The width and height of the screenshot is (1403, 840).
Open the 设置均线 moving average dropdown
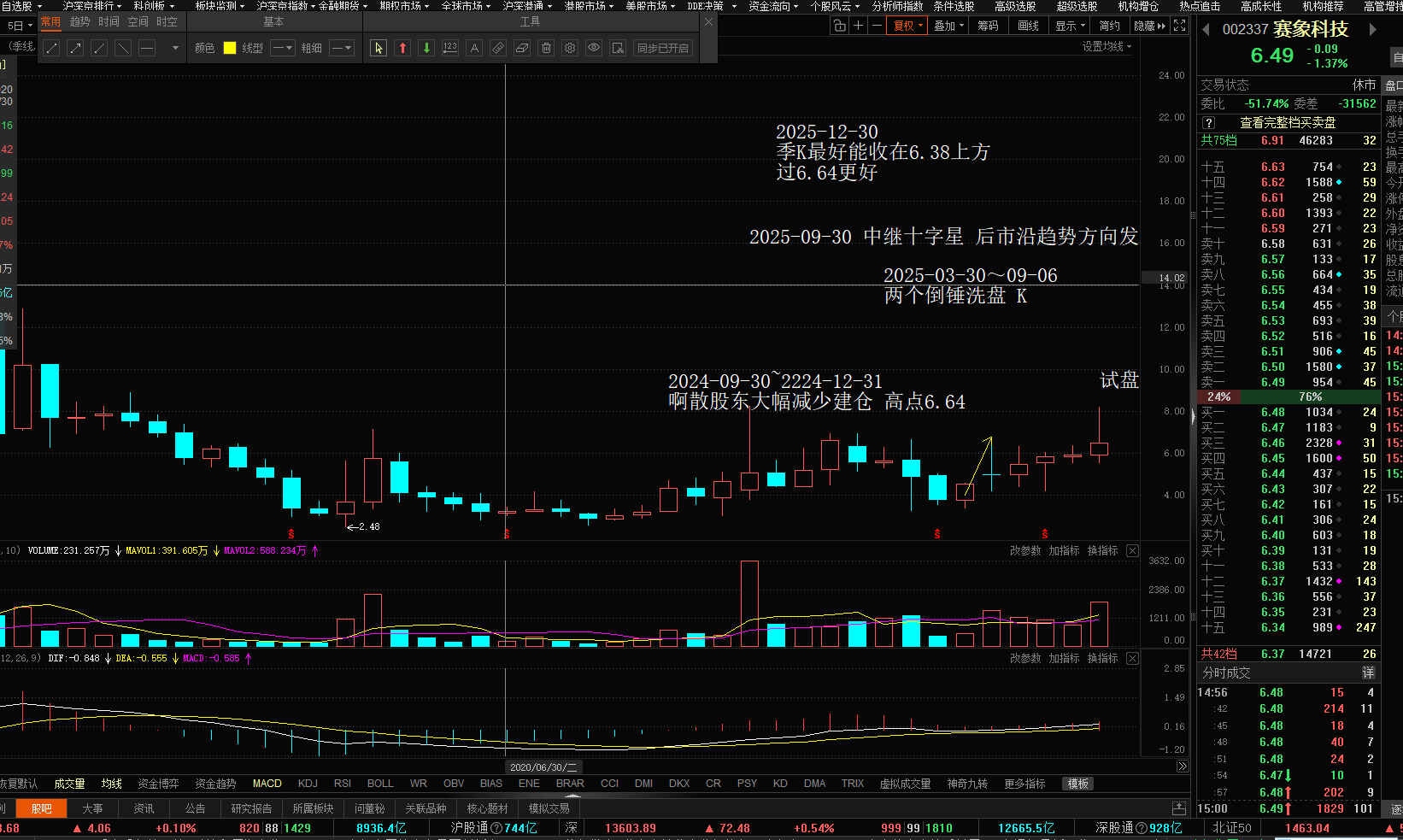(1107, 46)
